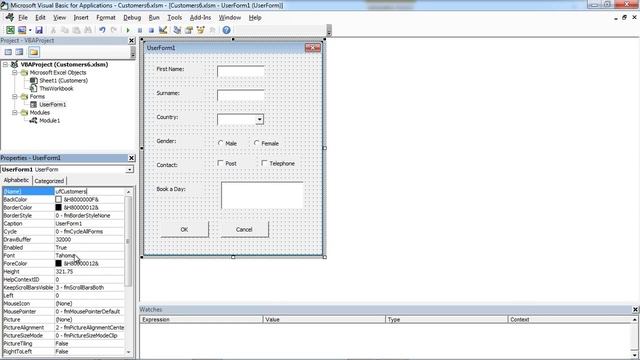Click the View Code icon in Project pane
640x360 pixels.
[x=8, y=52]
